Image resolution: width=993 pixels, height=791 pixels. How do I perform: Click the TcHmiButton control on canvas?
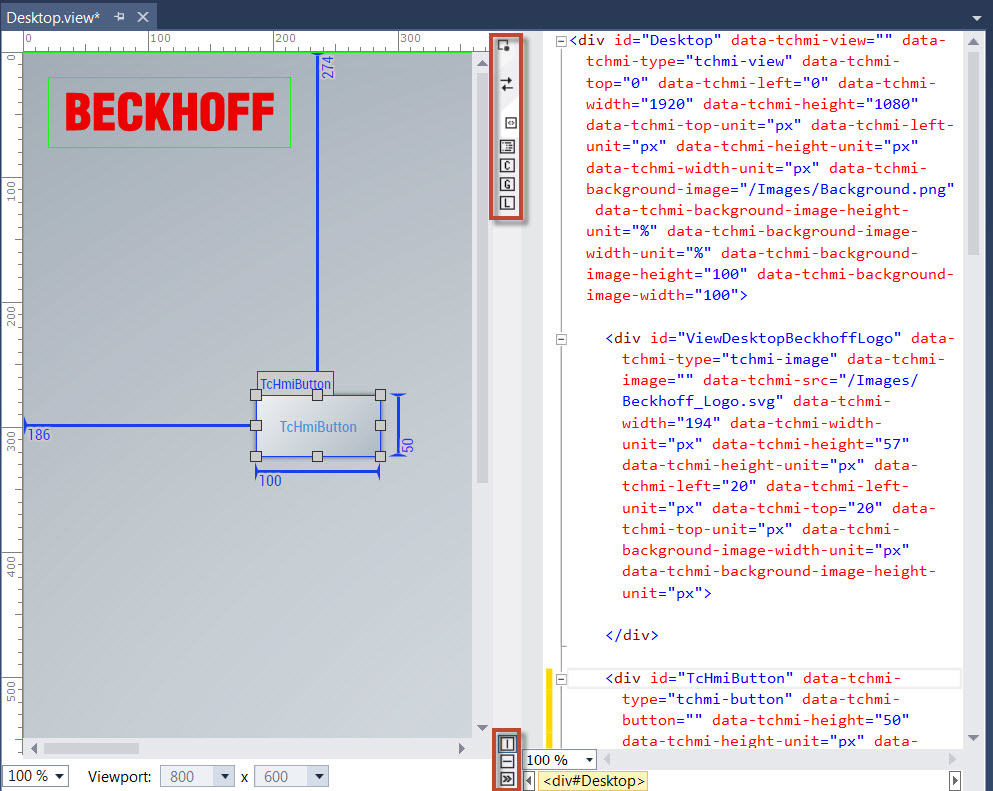click(318, 426)
